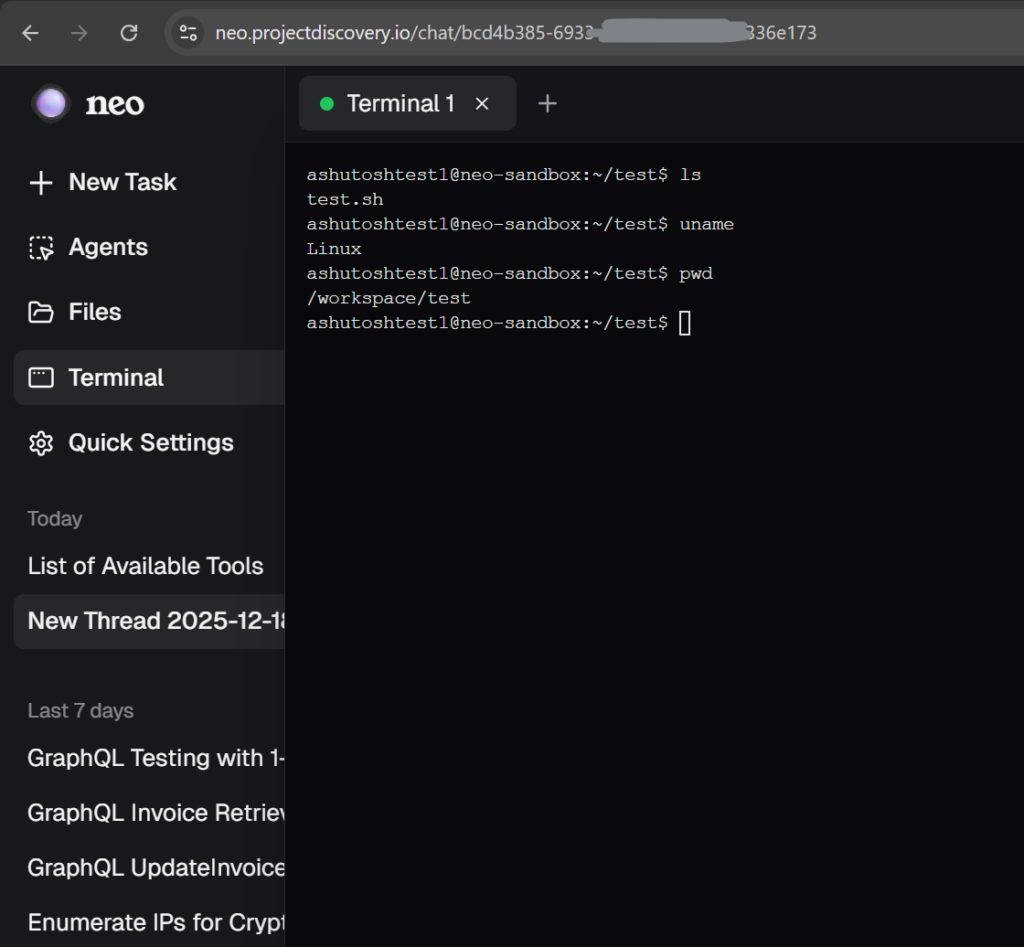Viewport: 1024px width, 947px height.
Task: Close the Terminal 1 tab
Action: pos(482,104)
